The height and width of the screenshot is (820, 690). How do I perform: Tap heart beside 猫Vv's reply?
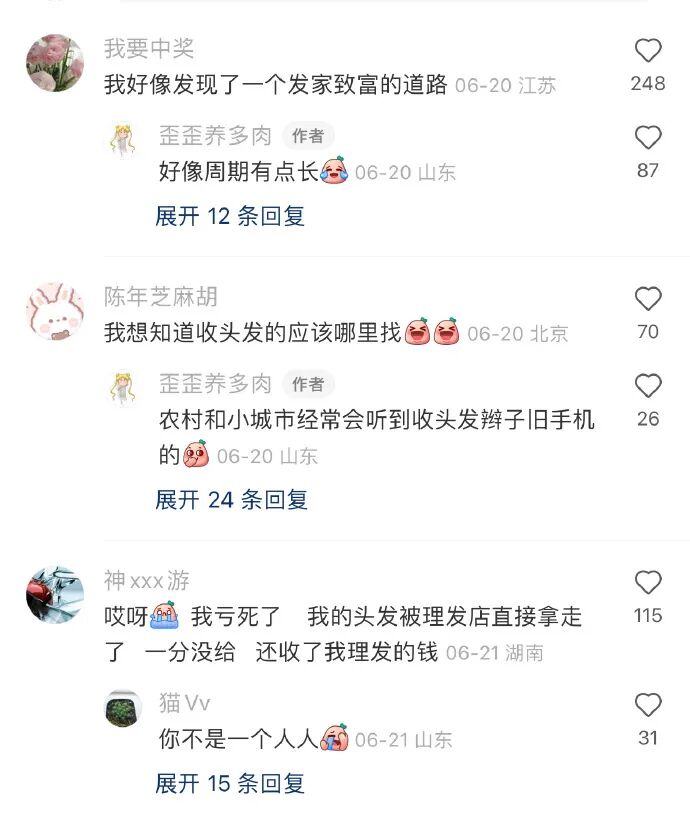click(x=648, y=705)
